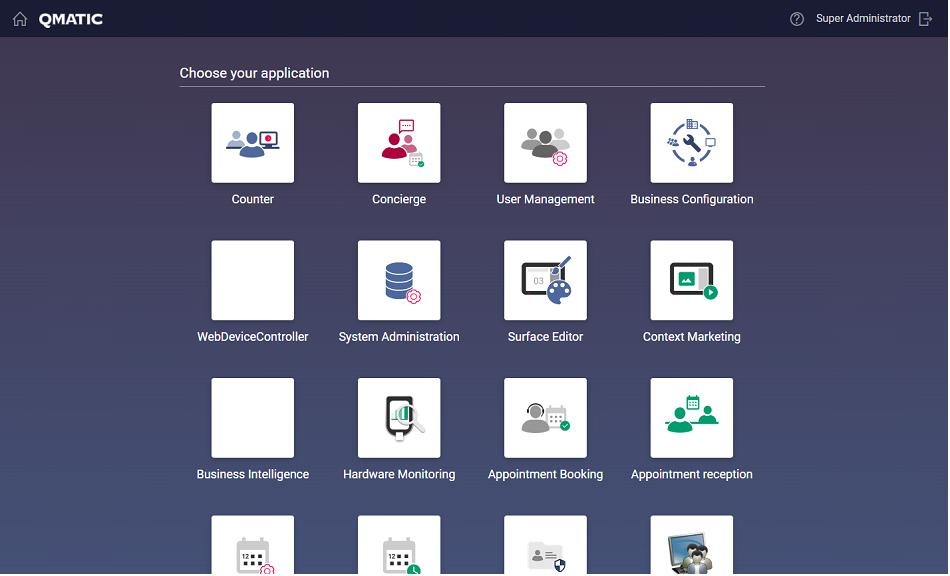Open User Management tile
The width and height of the screenshot is (950, 576).
pyautogui.click(x=545, y=143)
